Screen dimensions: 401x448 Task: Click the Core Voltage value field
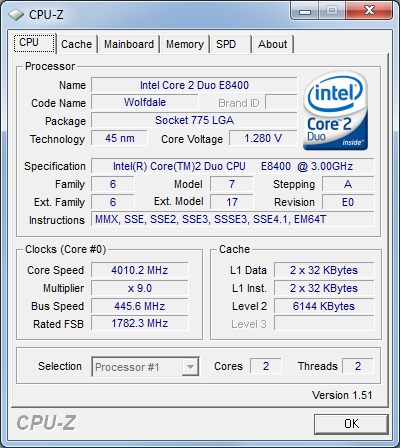(x=263, y=138)
